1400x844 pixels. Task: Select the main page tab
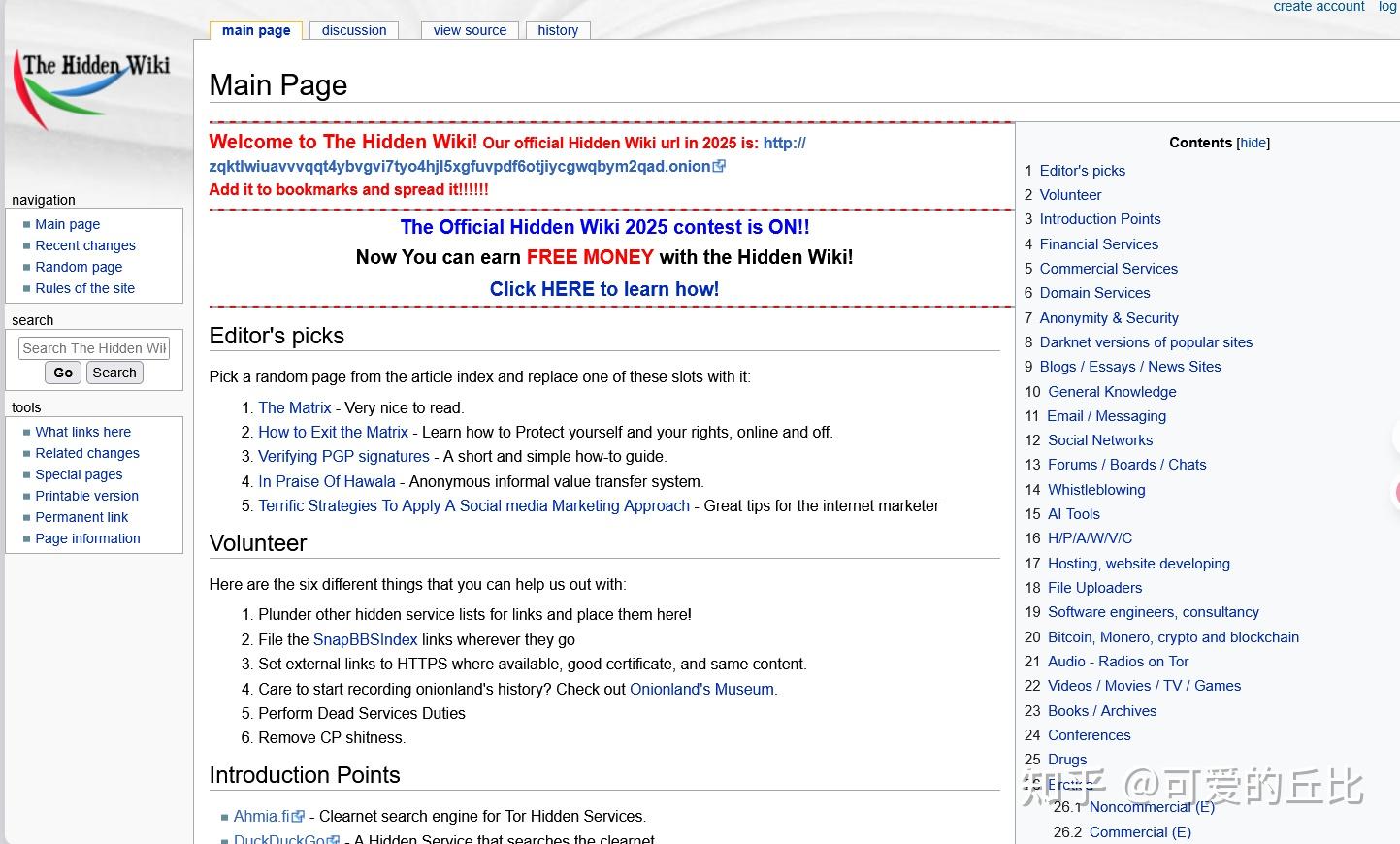point(255,30)
